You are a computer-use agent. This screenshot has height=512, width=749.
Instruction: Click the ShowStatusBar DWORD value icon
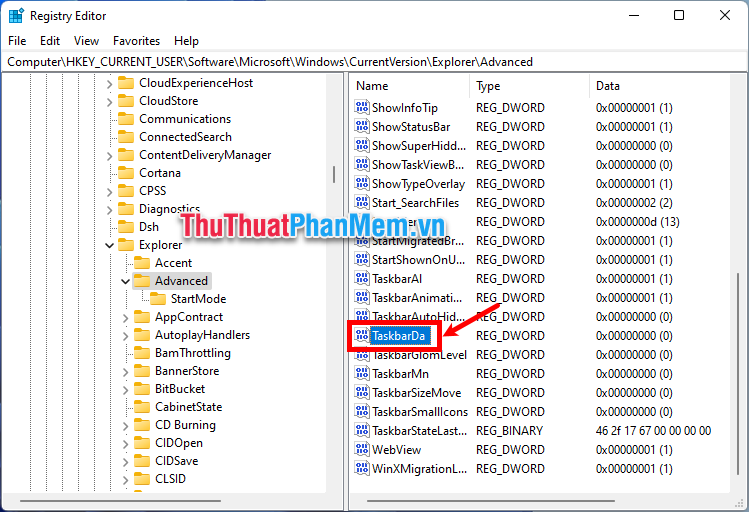[x=362, y=127]
